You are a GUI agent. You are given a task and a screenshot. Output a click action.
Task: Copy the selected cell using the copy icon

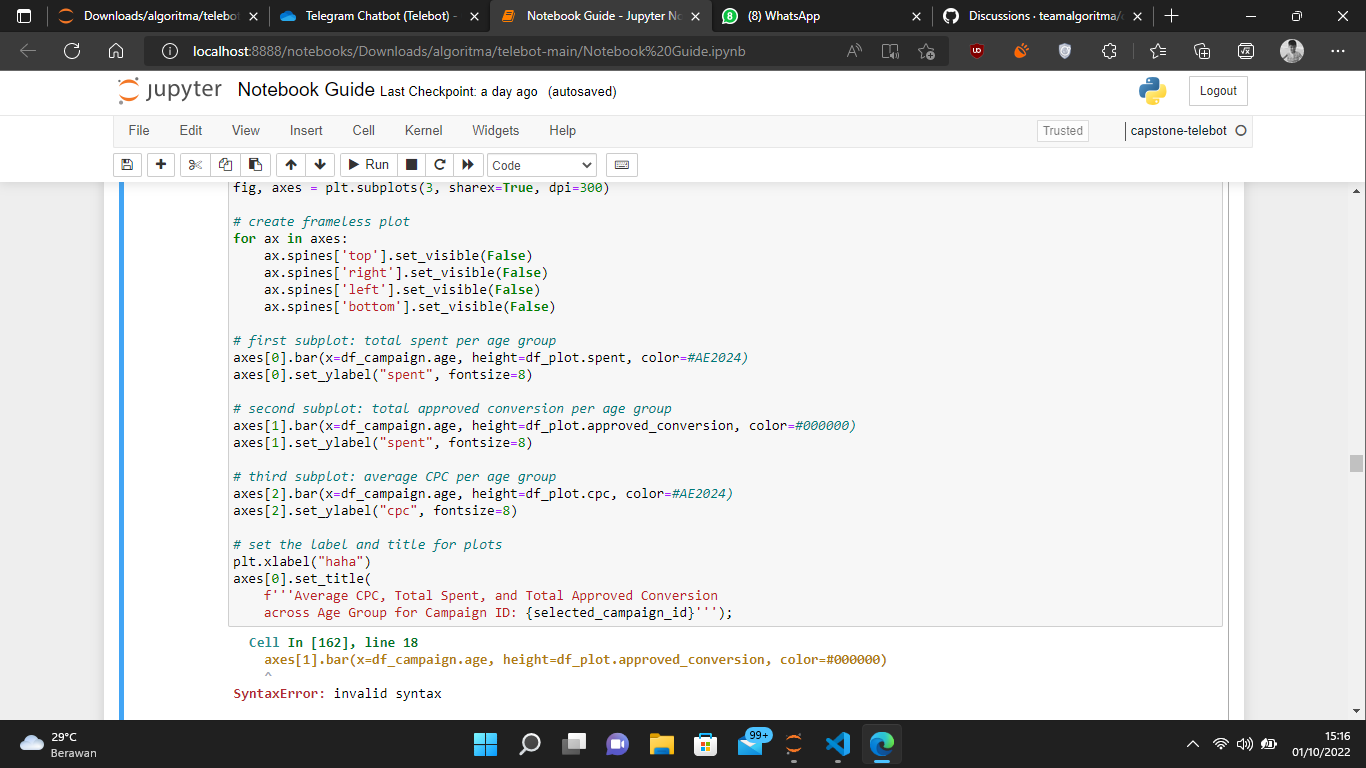[x=223, y=164]
